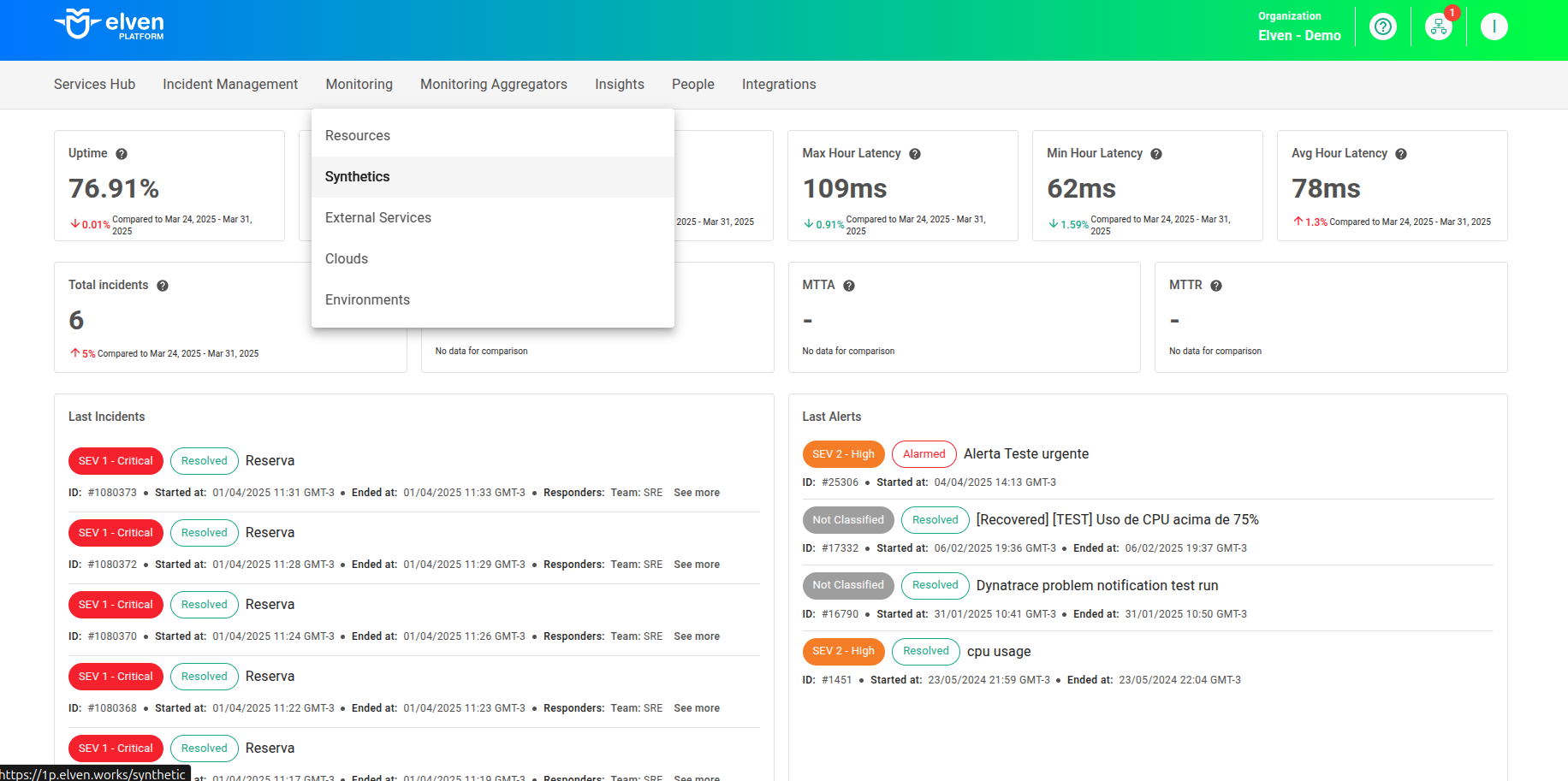Expand the Incident Management menu

[230, 85]
